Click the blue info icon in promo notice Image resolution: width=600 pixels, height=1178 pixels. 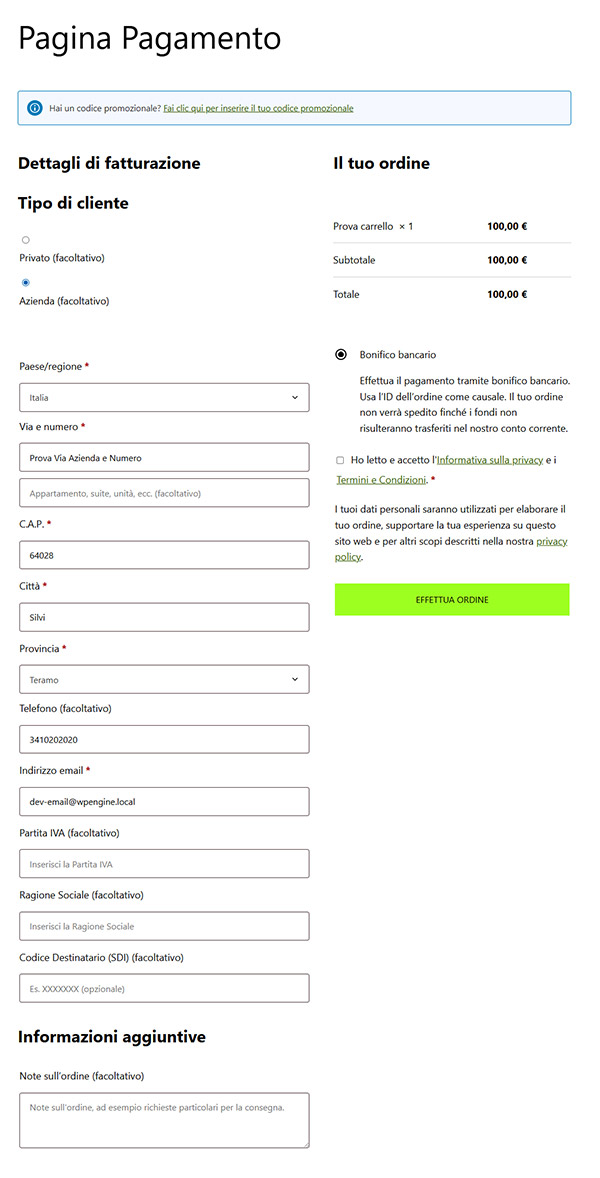pyautogui.click(x=35, y=108)
